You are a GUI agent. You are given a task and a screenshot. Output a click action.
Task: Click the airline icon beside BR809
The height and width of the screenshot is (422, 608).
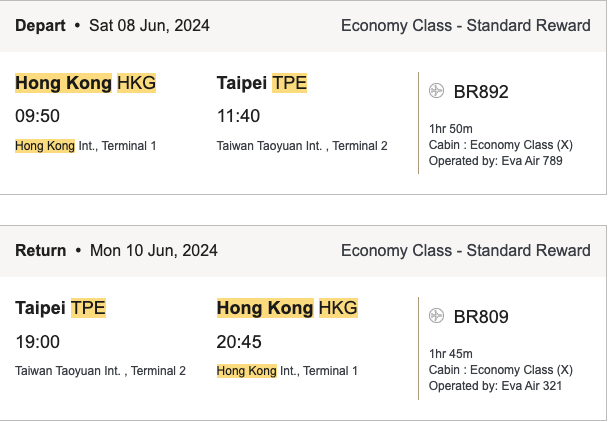point(436,317)
